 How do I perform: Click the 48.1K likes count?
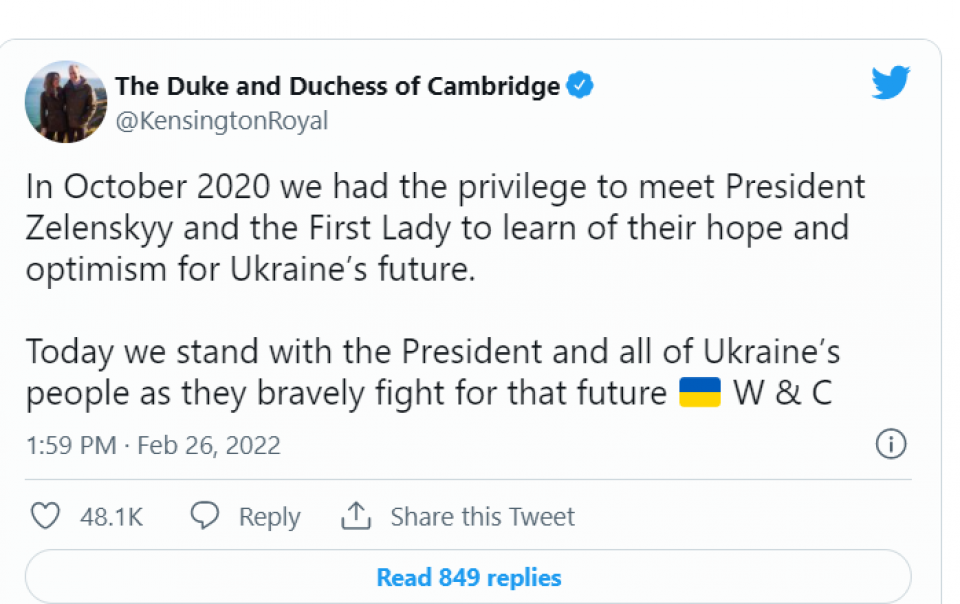(111, 517)
